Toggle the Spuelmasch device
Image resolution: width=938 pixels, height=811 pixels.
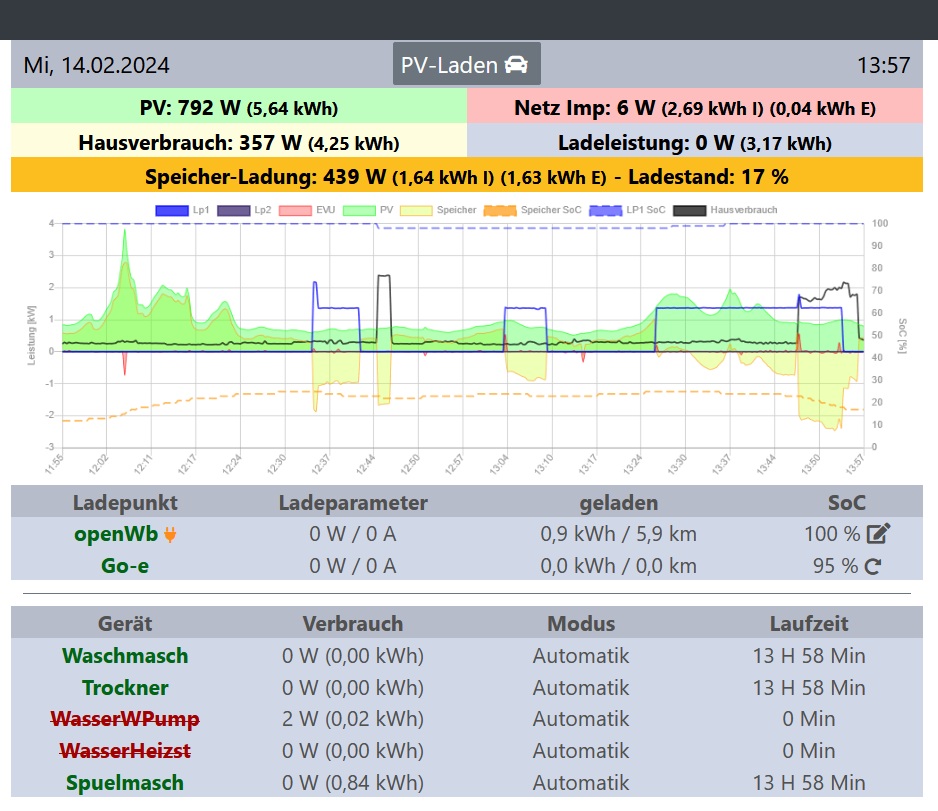click(125, 783)
